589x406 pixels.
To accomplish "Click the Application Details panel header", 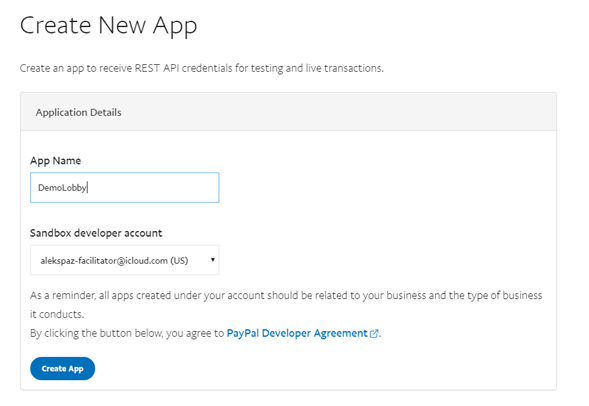I will (288, 112).
